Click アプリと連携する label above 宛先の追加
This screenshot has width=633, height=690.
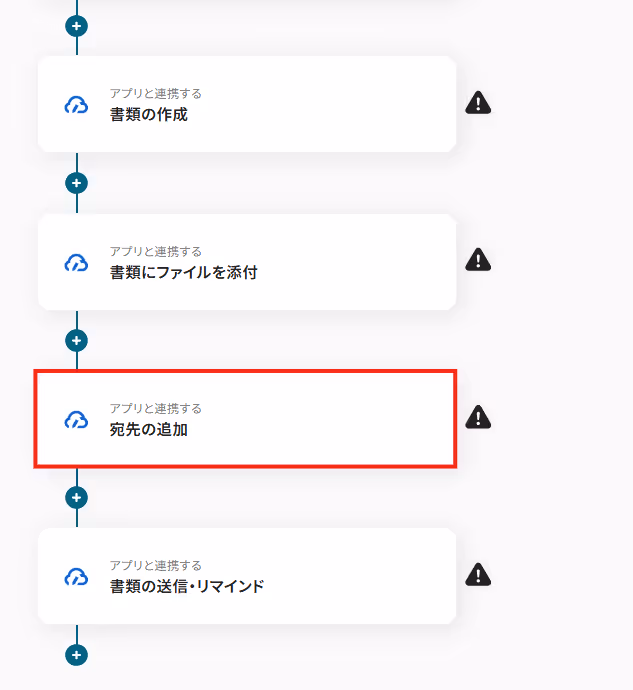pyautogui.click(x=156, y=409)
